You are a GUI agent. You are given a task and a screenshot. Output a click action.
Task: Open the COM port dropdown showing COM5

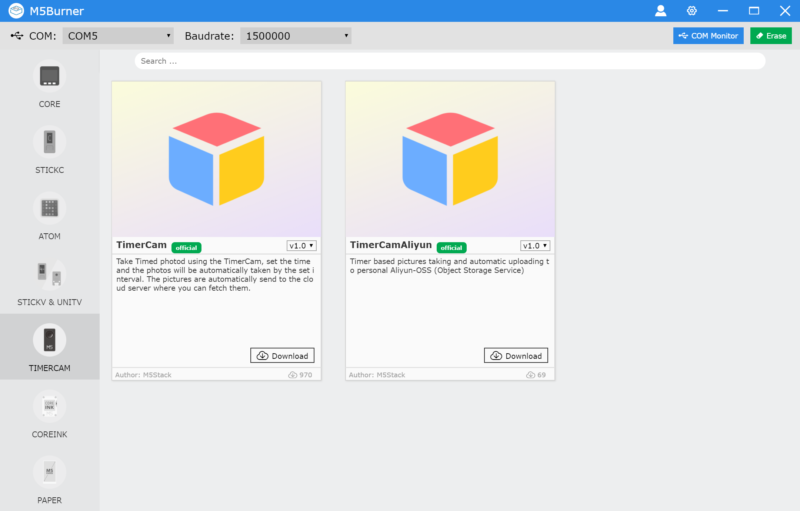click(x=118, y=36)
